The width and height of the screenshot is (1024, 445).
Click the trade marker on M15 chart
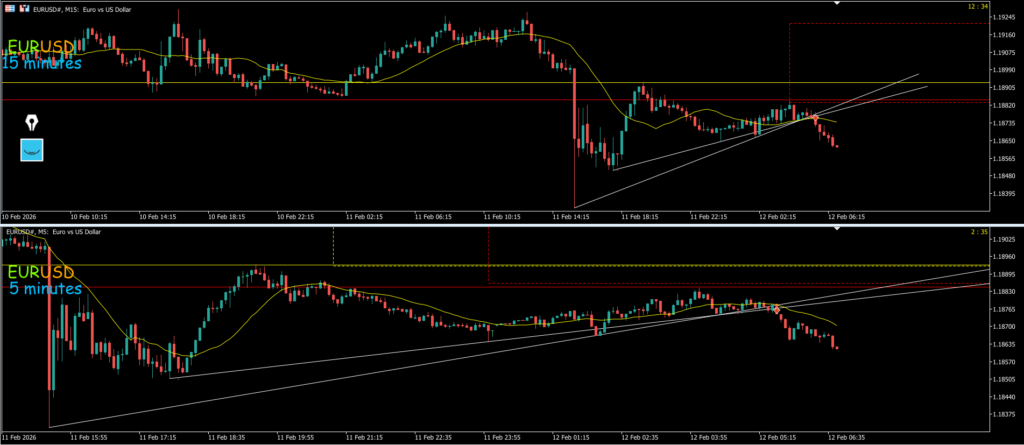[x=815, y=119]
